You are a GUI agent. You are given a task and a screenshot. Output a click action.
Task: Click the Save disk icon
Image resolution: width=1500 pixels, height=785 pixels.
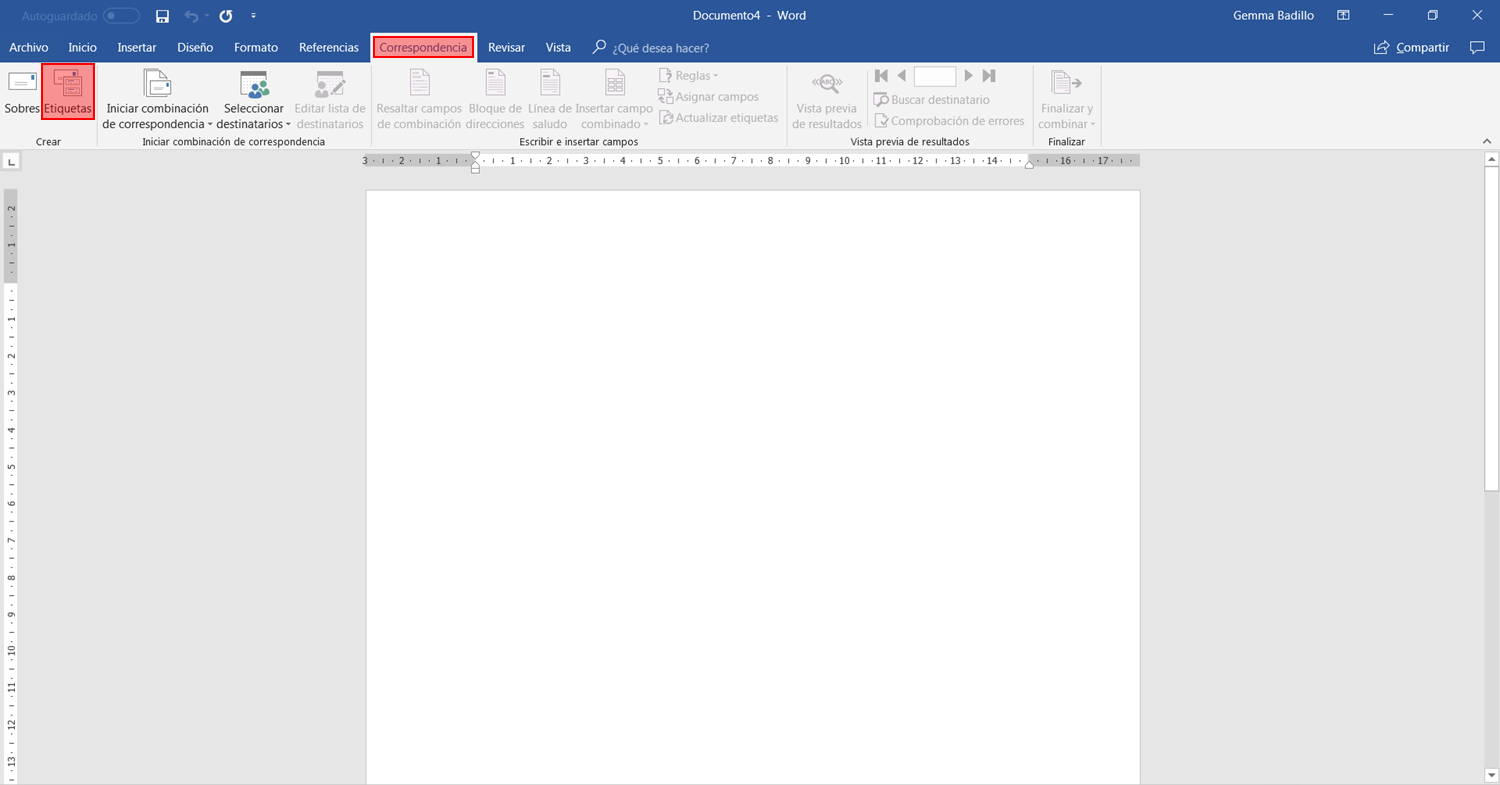point(162,16)
